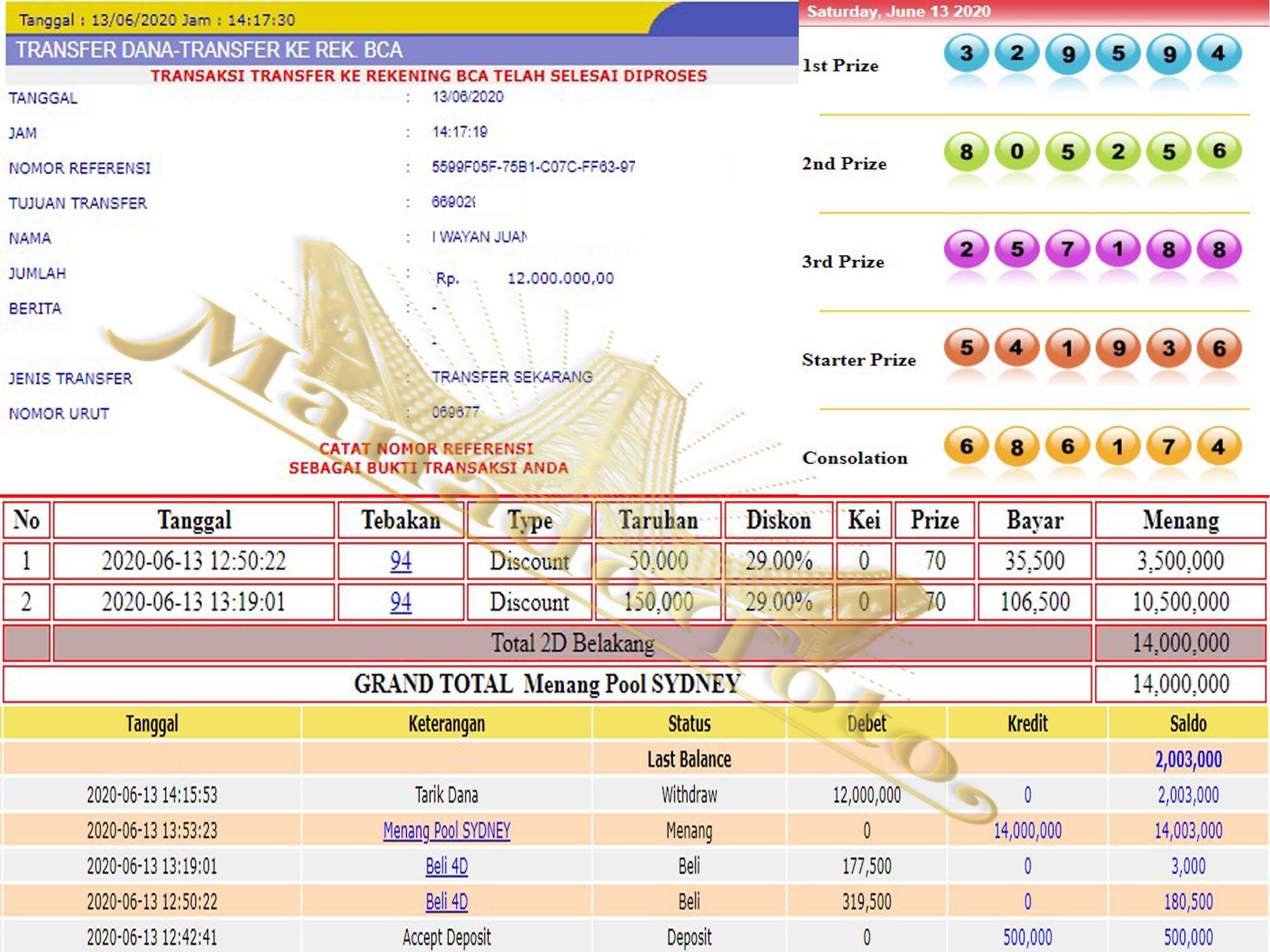
Task: Click the 12,000,000 debet cell
Action: click(867, 795)
